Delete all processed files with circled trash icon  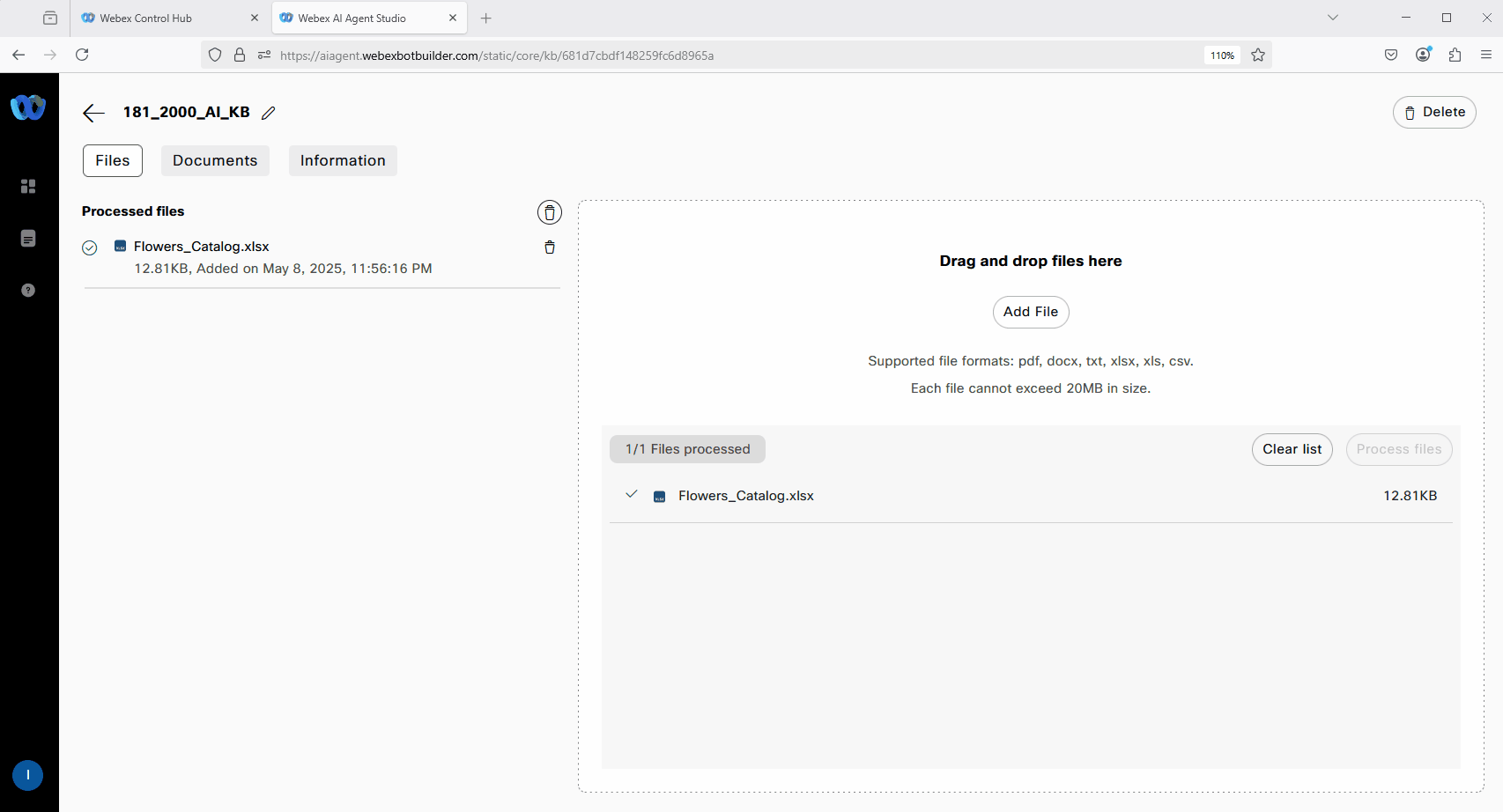[x=549, y=212]
